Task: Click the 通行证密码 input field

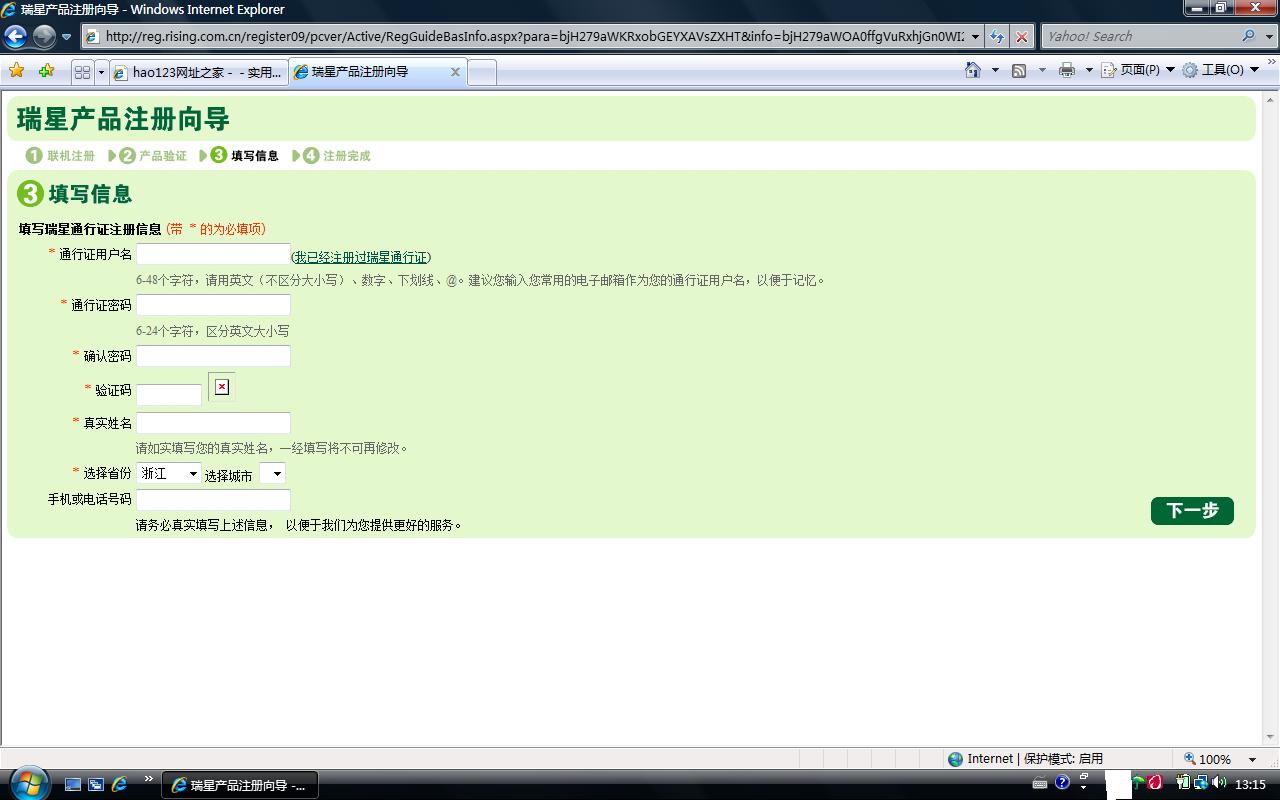Action: (x=213, y=305)
